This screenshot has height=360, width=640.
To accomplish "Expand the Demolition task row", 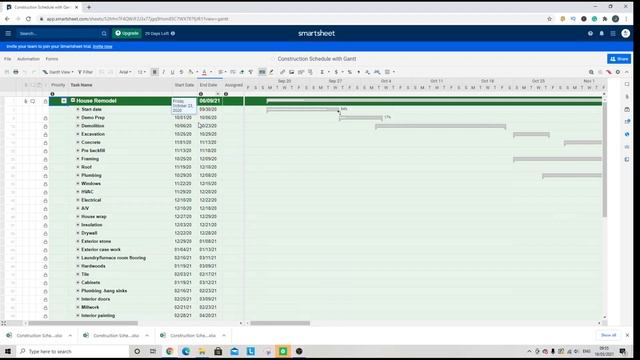I will [x=78, y=126].
